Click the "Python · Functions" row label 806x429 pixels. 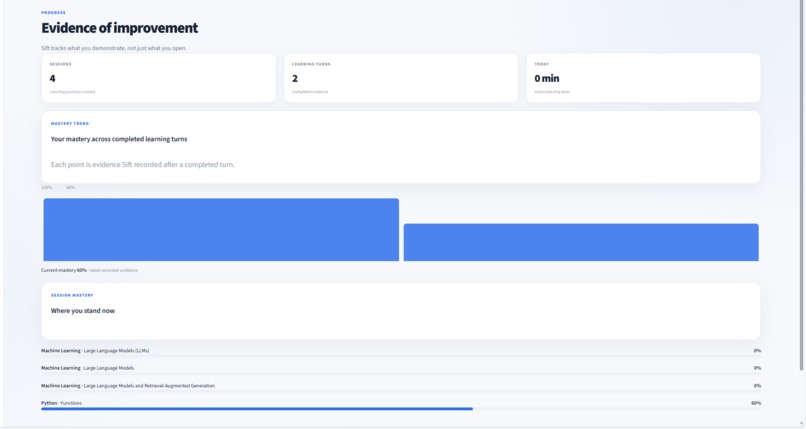coord(61,403)
